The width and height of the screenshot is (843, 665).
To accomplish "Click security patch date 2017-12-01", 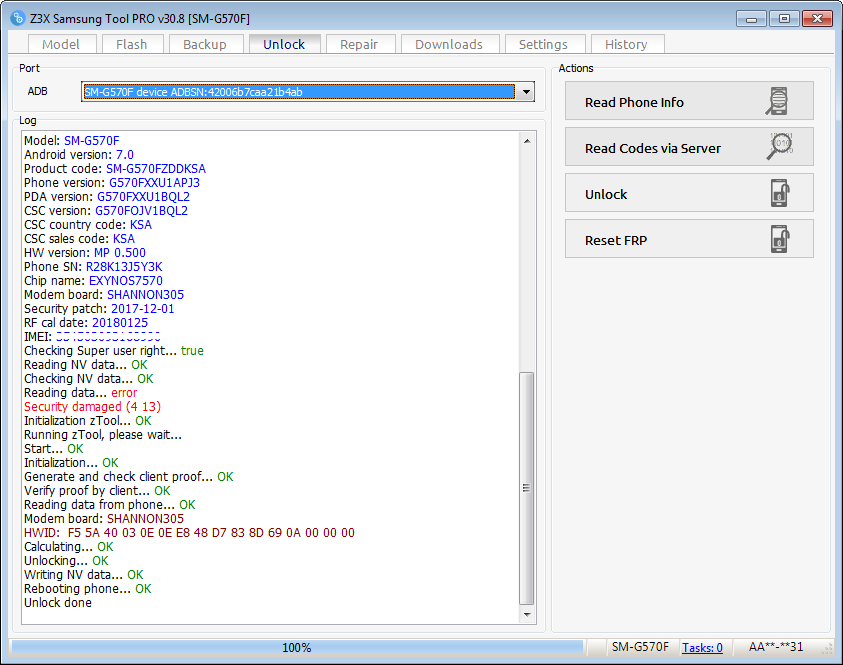I will point(142,309).
